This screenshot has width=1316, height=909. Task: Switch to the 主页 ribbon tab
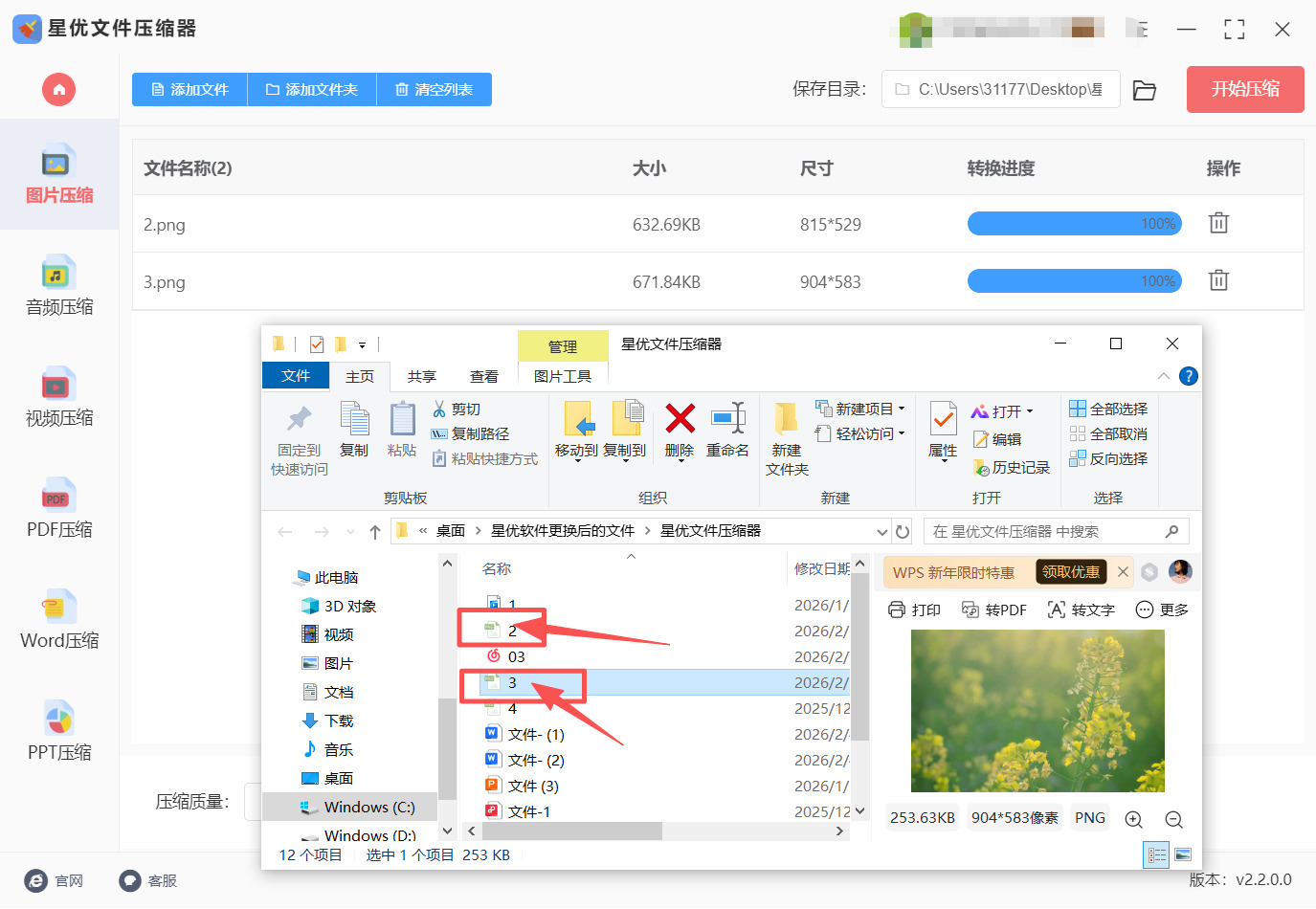(360, 377)
